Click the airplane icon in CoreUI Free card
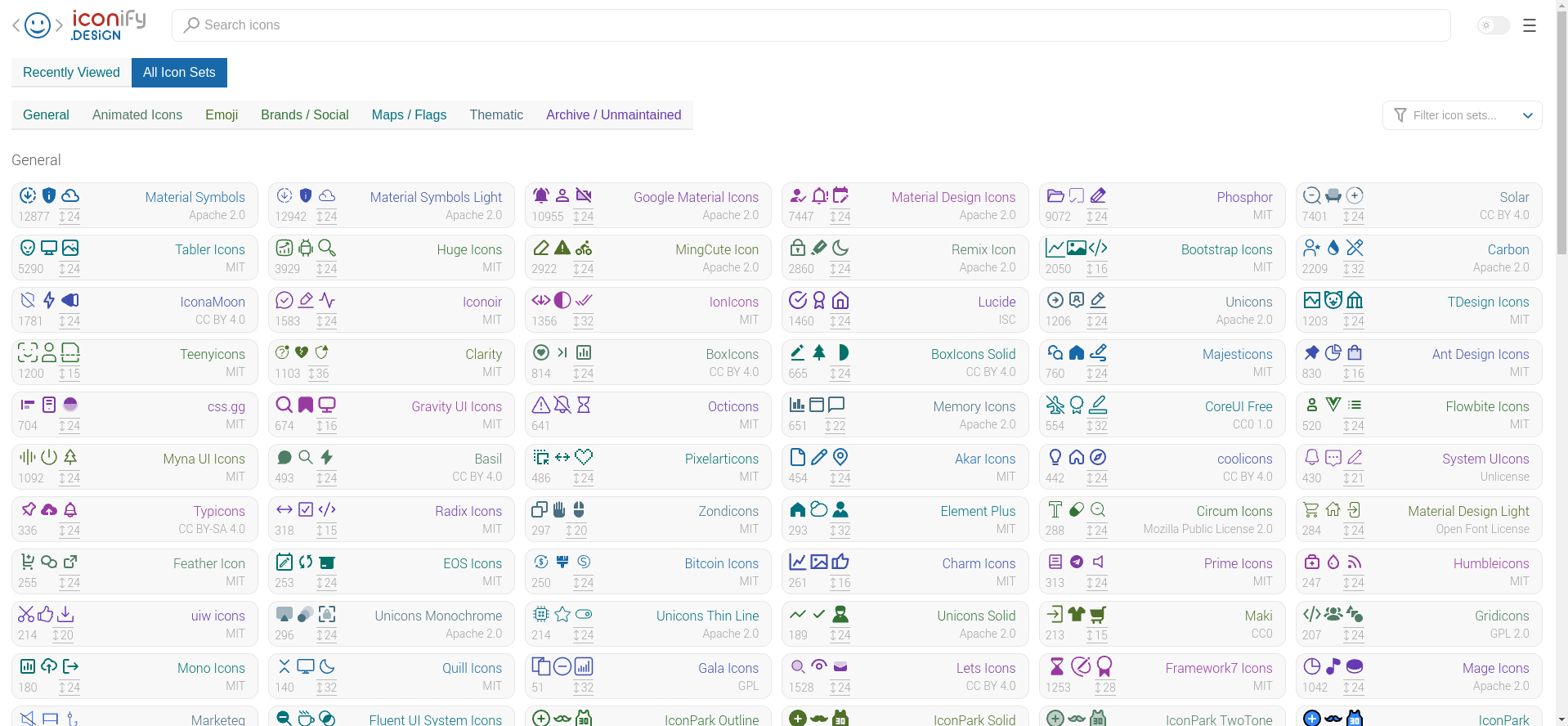 pyautogui.click(x=1055, y=405)
